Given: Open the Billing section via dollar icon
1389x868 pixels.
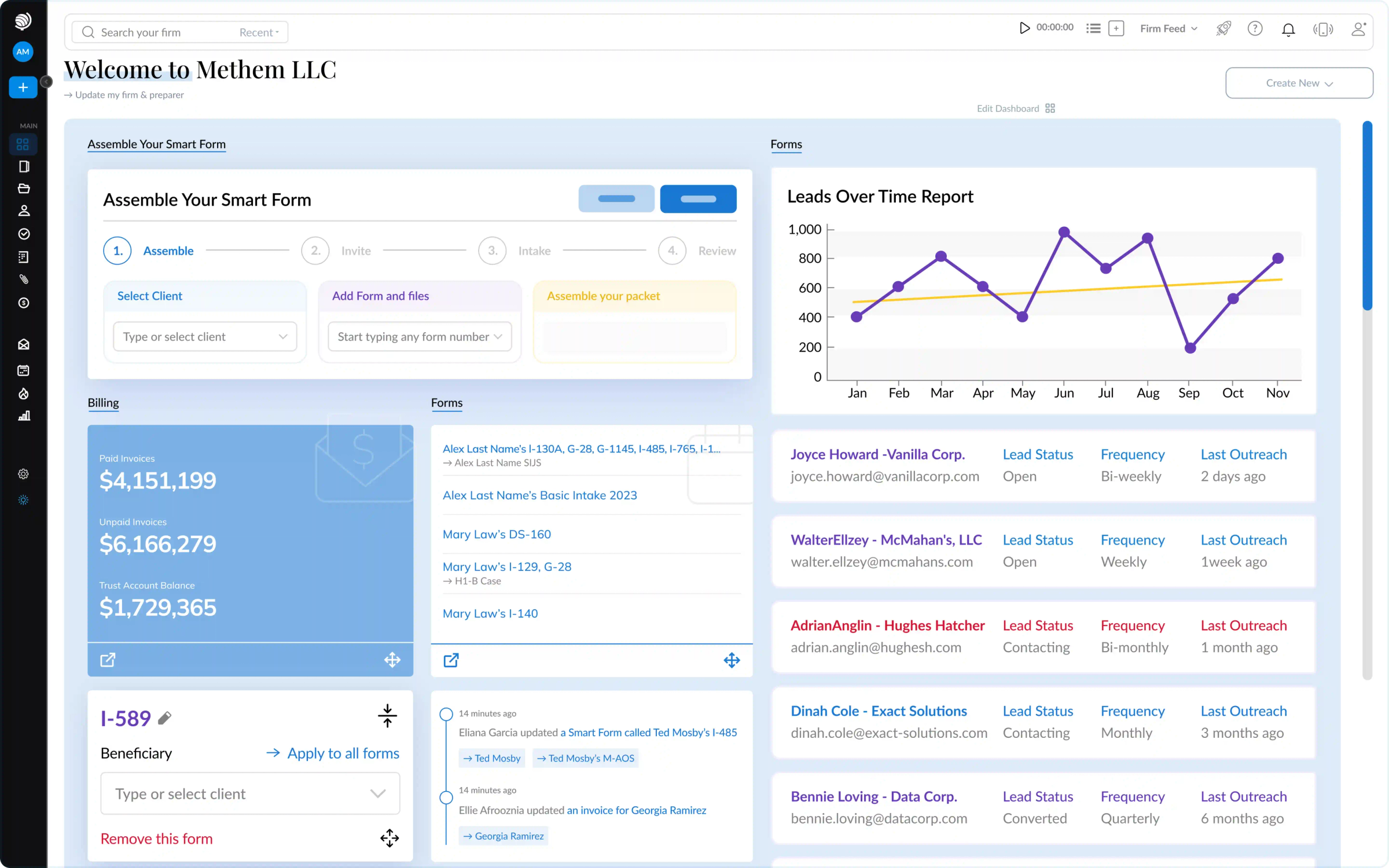Looking at the screenshot, I should (24, 303).
